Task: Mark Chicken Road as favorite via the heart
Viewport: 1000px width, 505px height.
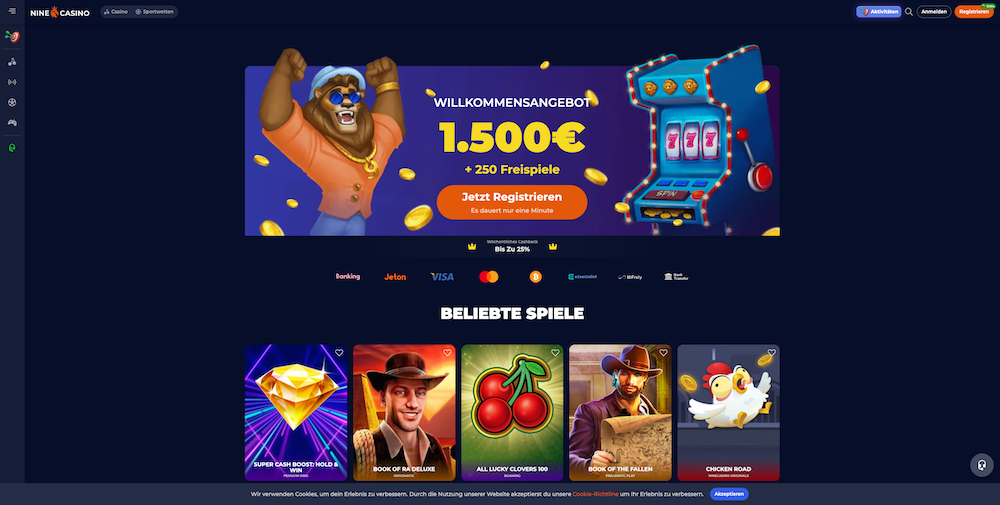Action: (772, 353)
